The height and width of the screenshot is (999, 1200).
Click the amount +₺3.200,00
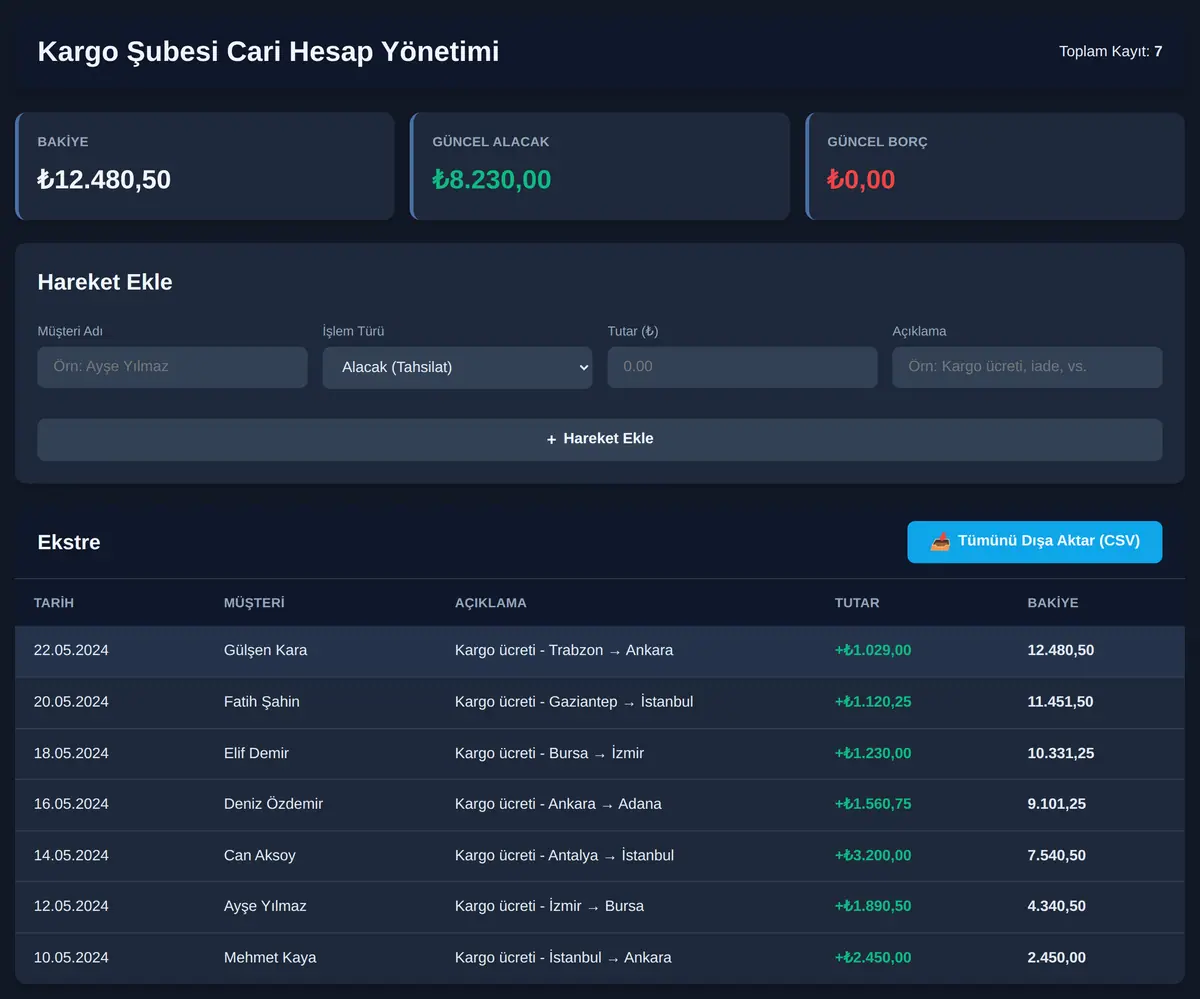(873, 855)
